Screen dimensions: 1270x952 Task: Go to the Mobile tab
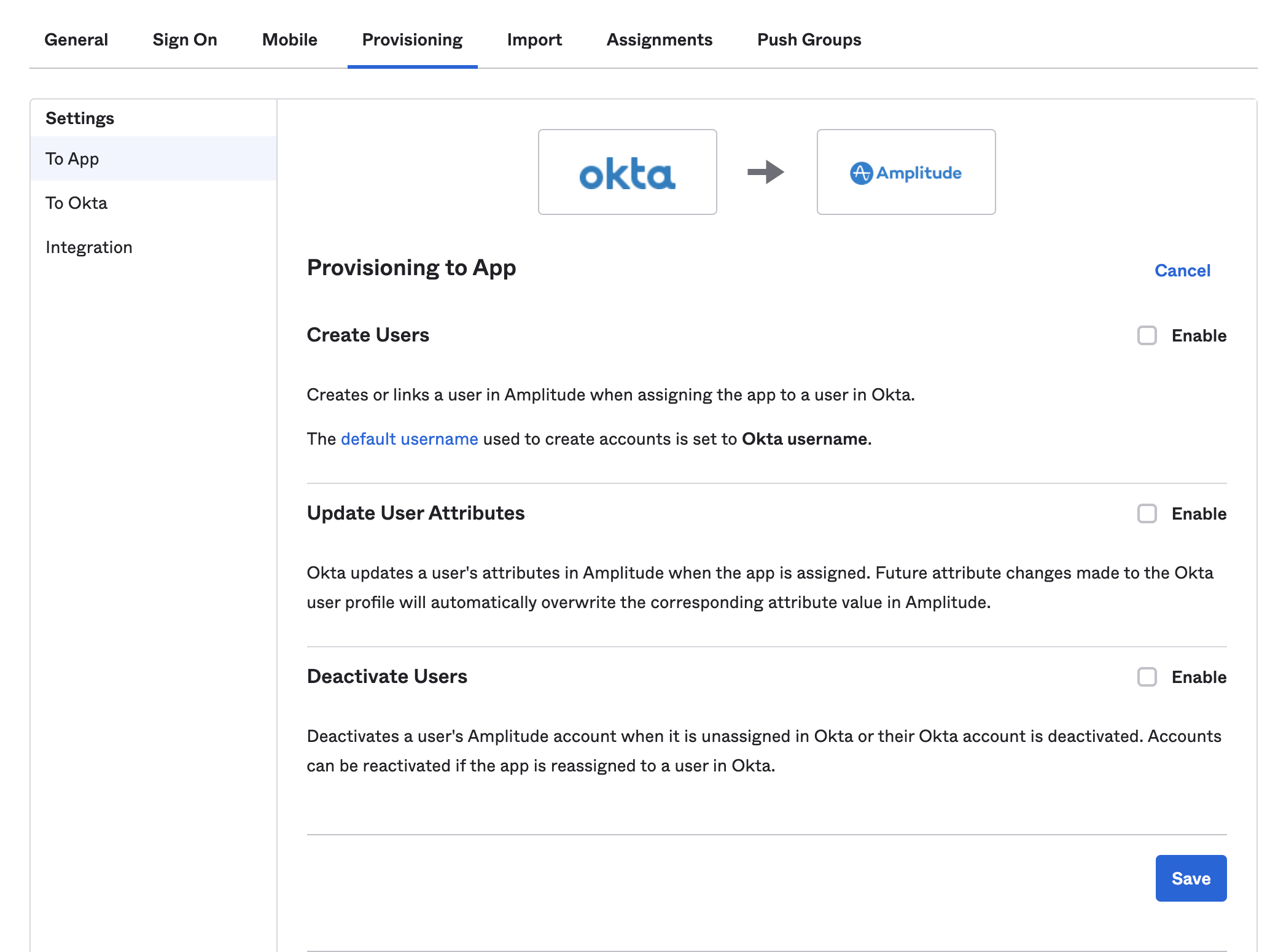[x=289, y=40]
